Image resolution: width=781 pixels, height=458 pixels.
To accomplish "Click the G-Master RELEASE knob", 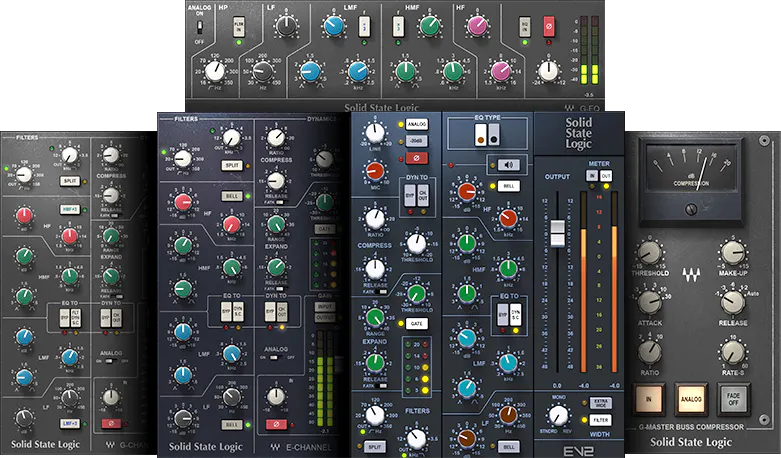I will [x=733, y=303].
